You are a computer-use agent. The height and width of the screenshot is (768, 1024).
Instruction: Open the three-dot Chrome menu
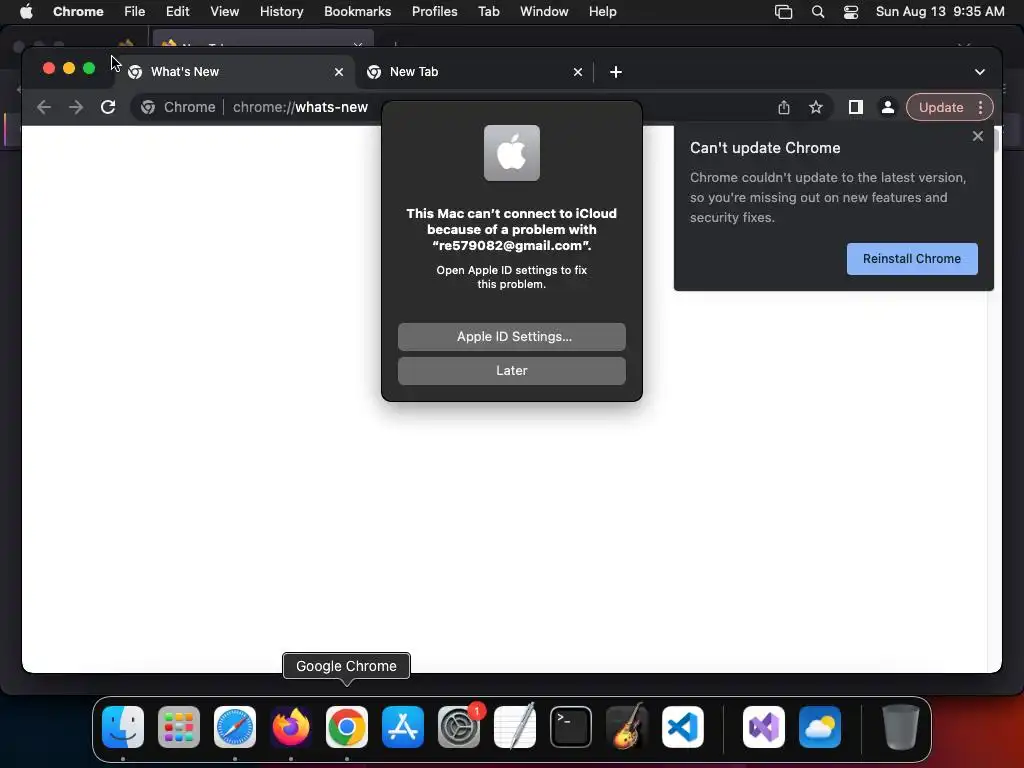click(981, 107)
